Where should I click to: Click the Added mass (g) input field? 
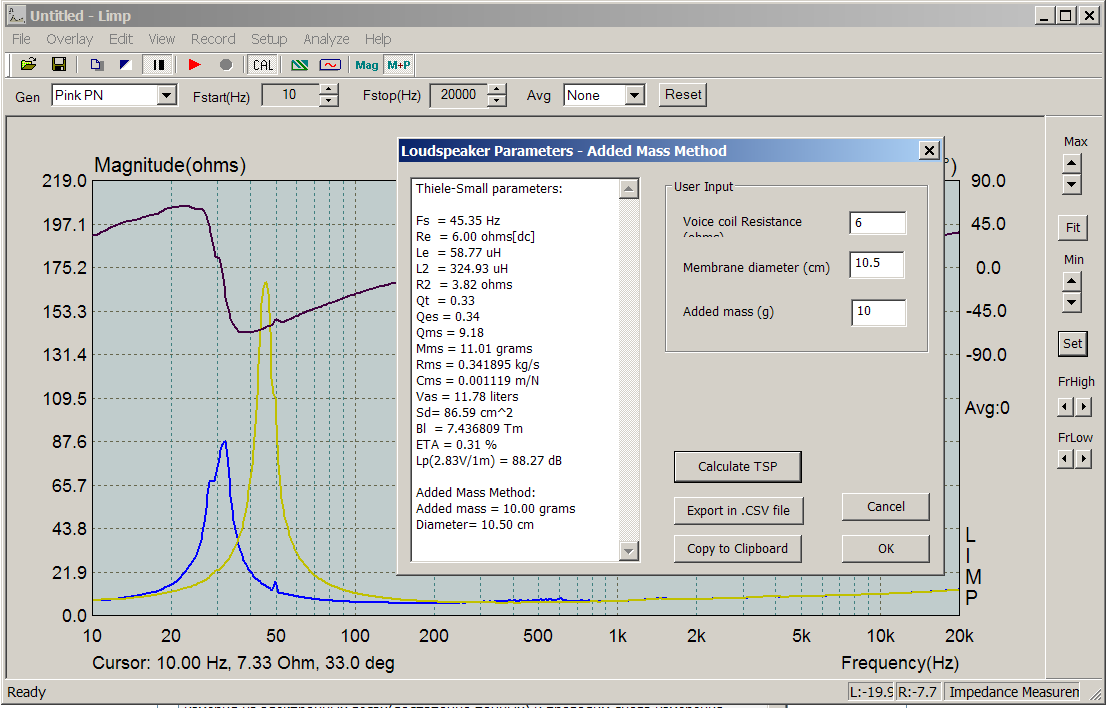click(x=879, y=312)
